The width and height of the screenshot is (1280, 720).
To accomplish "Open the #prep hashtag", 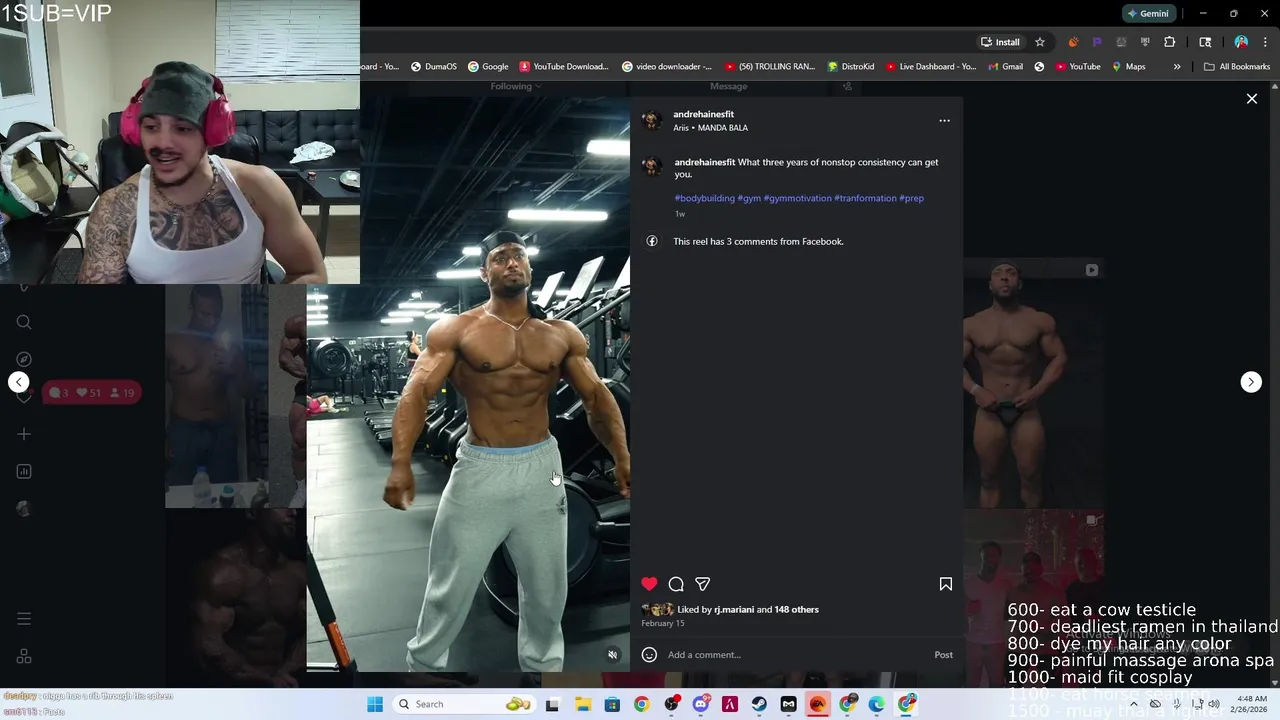I will pyautogui.click(x=911, y=198).
